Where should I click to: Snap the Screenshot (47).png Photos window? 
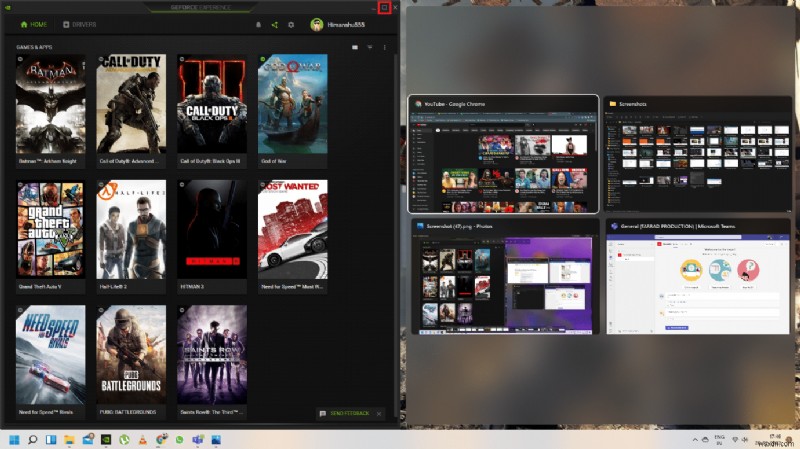click(x=505, y=277)
